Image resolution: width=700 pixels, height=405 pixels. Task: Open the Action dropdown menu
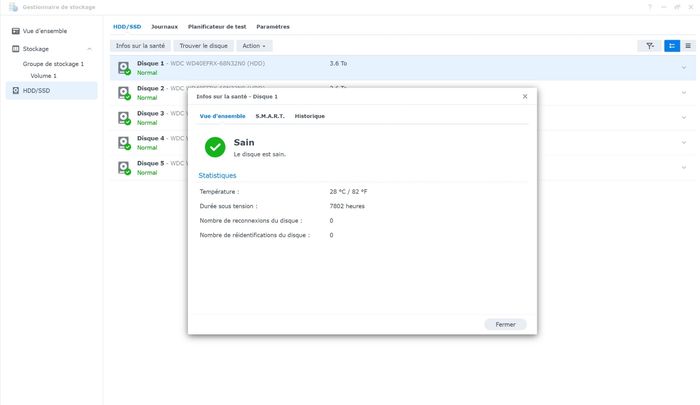coord(254,46)
